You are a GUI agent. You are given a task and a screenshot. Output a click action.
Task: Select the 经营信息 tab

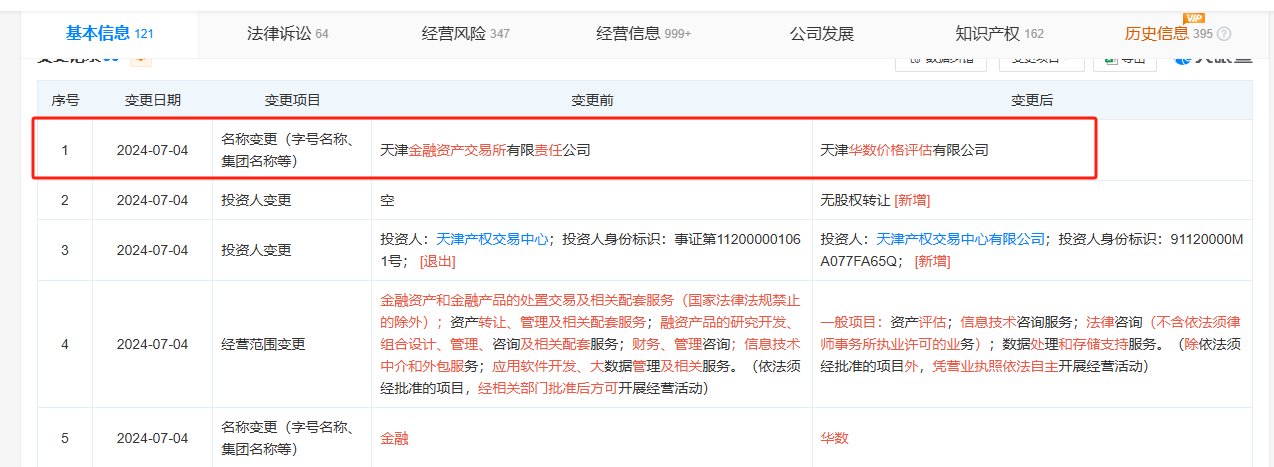point(644,34)
